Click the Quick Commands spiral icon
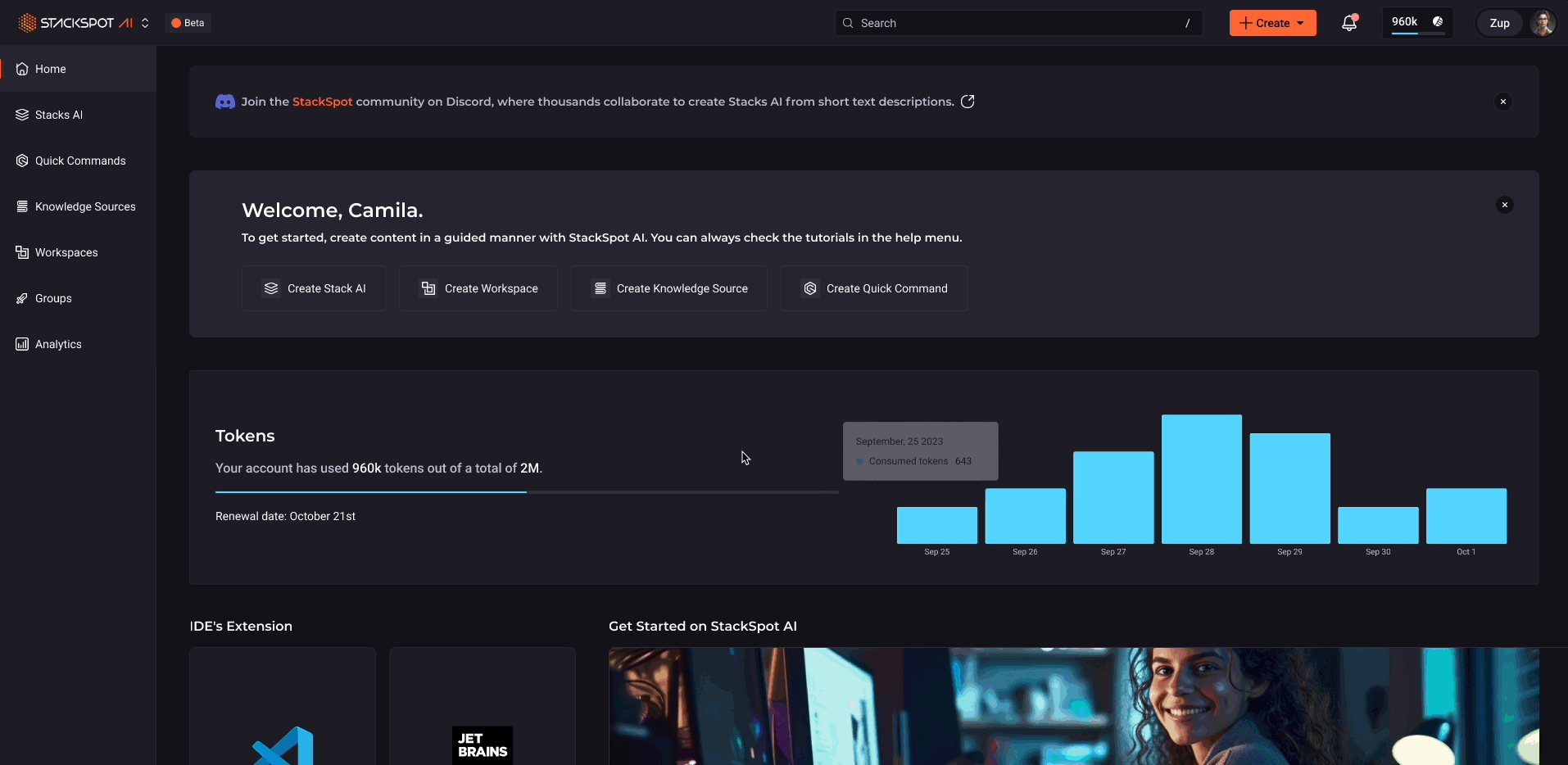This screenshot has width=1568, height=765. pos(21,161)
